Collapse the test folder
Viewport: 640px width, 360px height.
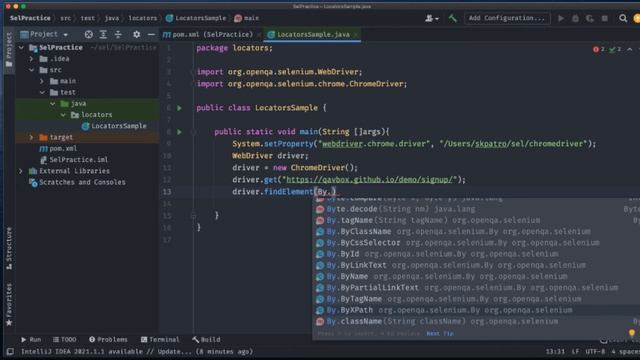42,93
